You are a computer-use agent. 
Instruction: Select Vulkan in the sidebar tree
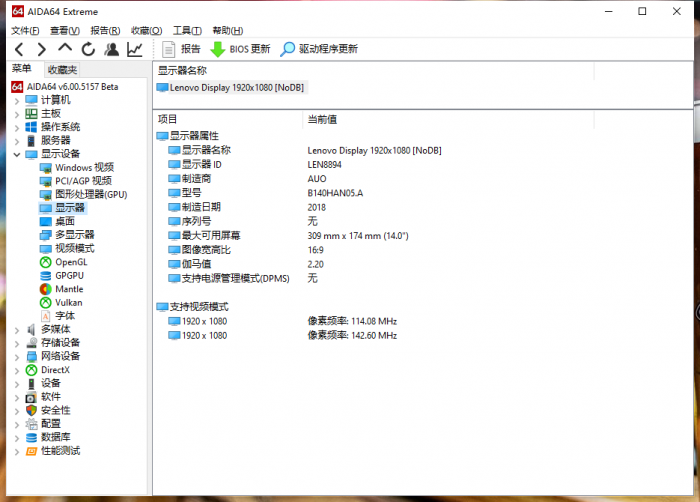pos(68,302)
